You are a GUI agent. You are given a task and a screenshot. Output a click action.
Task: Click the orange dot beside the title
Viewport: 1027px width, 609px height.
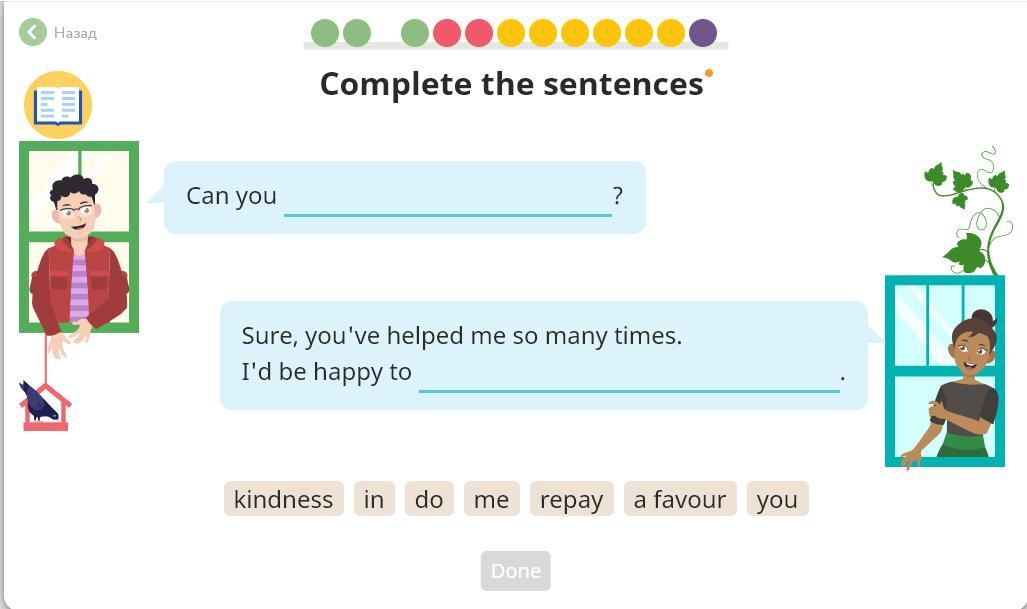pyautogui.click(x=709, y=73)
